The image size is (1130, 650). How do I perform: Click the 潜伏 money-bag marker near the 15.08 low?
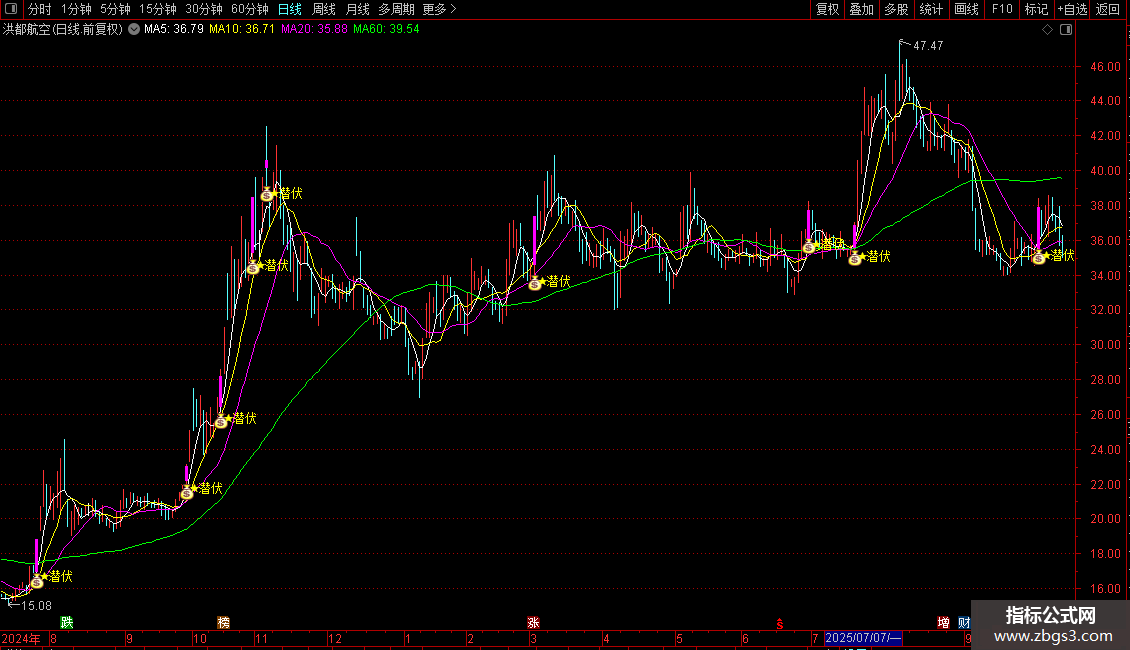point(37,580)
